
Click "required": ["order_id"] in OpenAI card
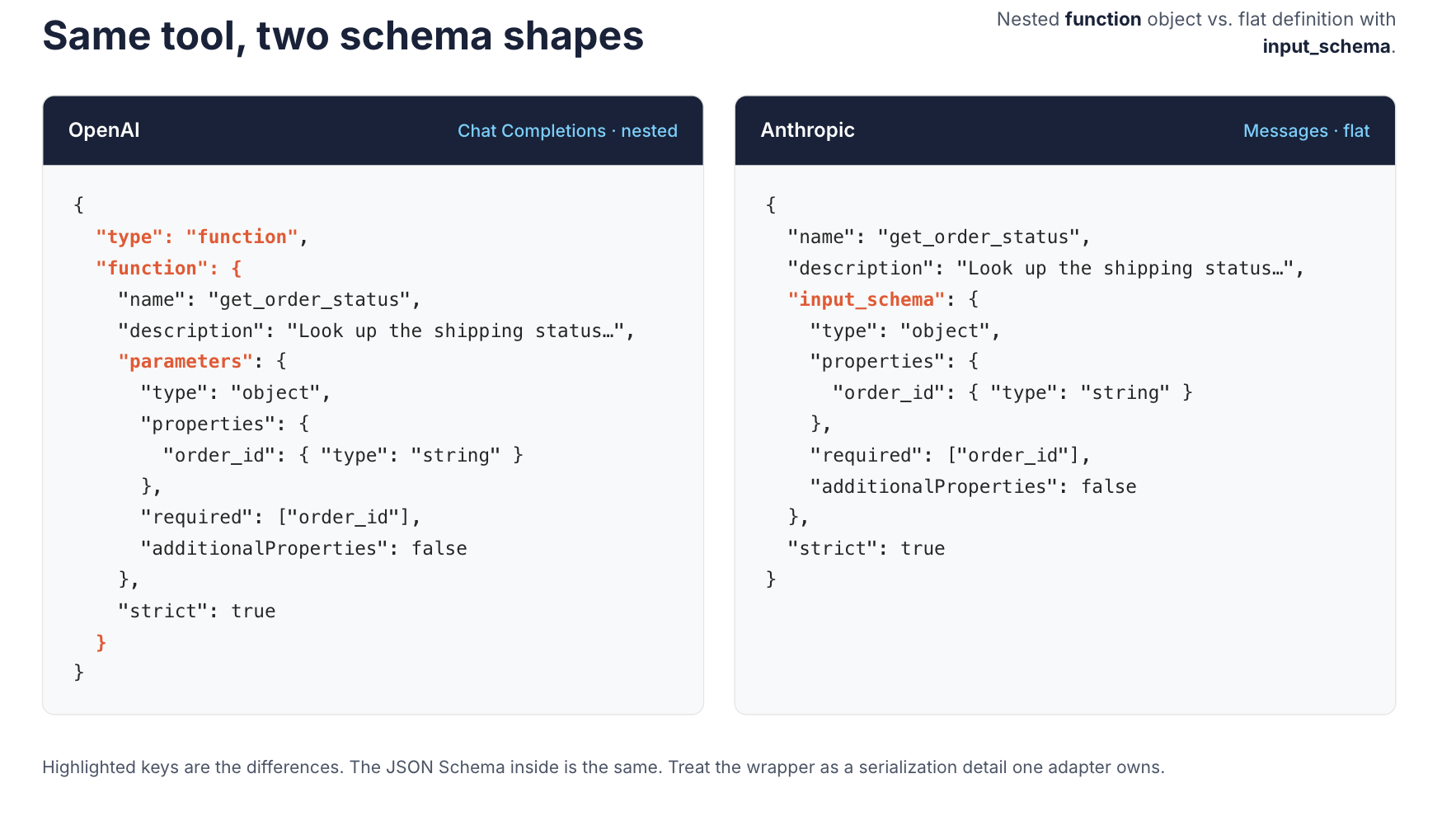(x=281, y=518)
